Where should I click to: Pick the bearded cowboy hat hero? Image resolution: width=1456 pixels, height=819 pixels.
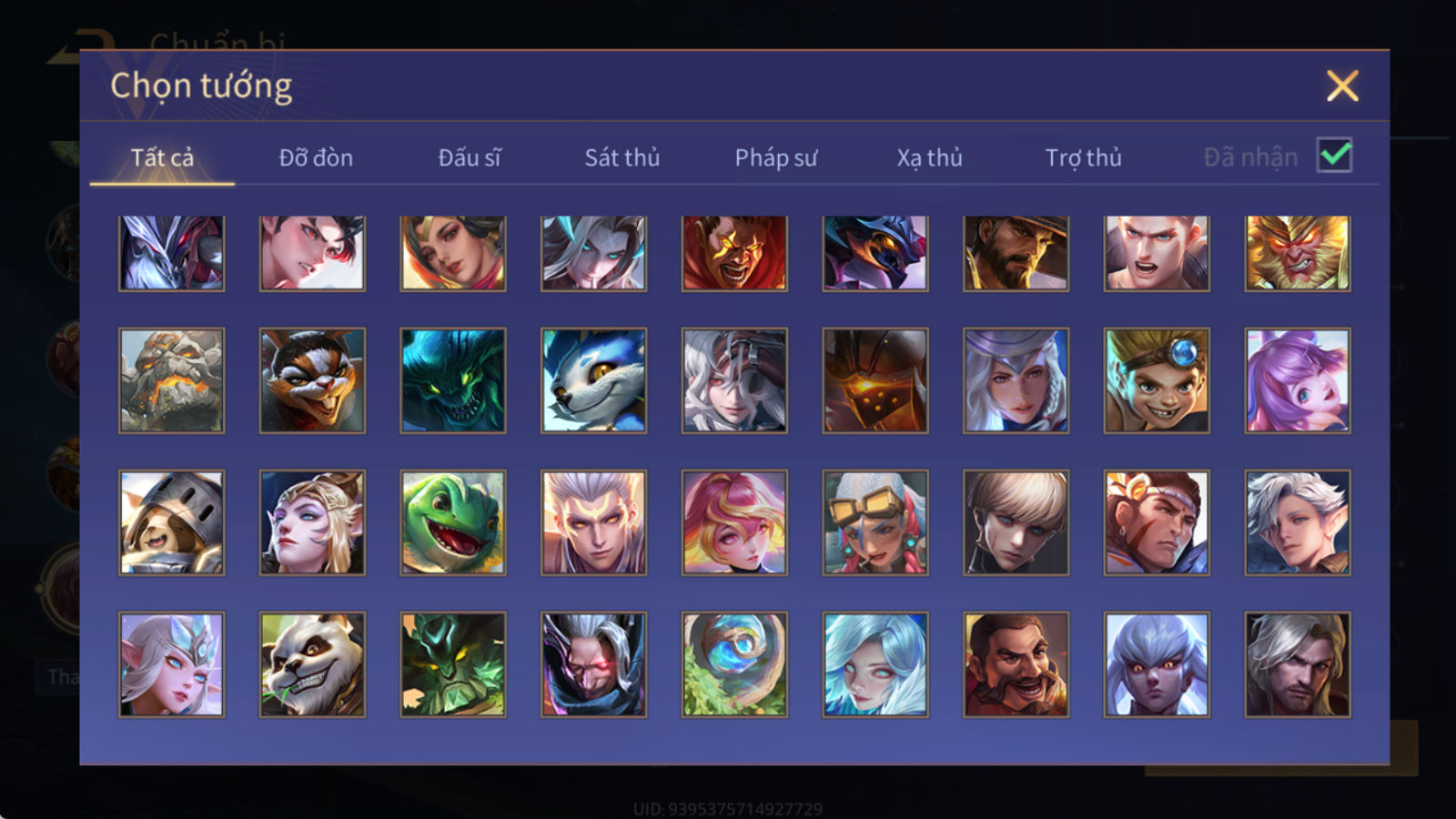tap(1016, 253)
